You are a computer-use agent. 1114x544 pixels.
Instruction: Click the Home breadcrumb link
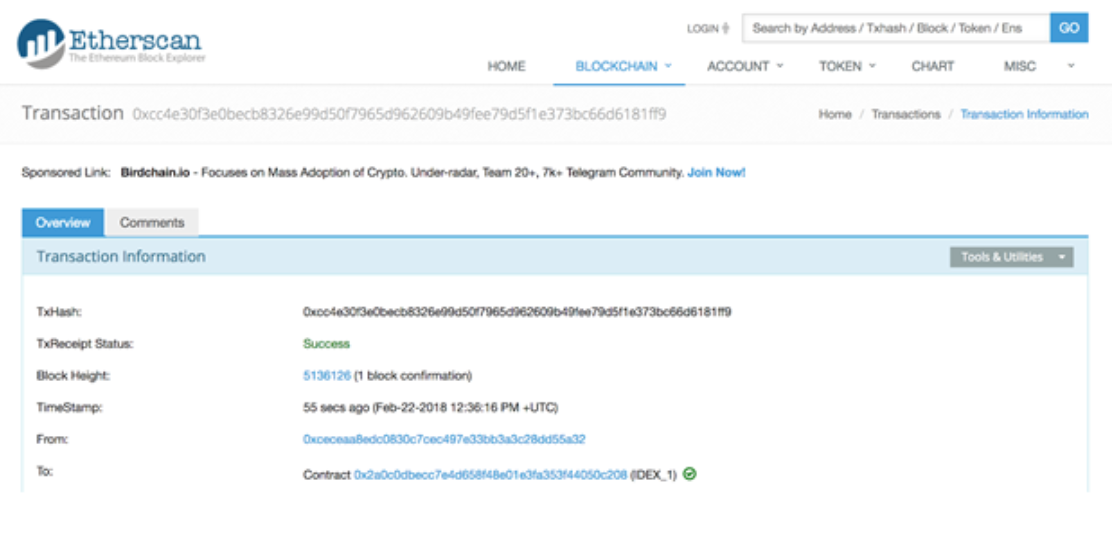(x=835, y=115)
